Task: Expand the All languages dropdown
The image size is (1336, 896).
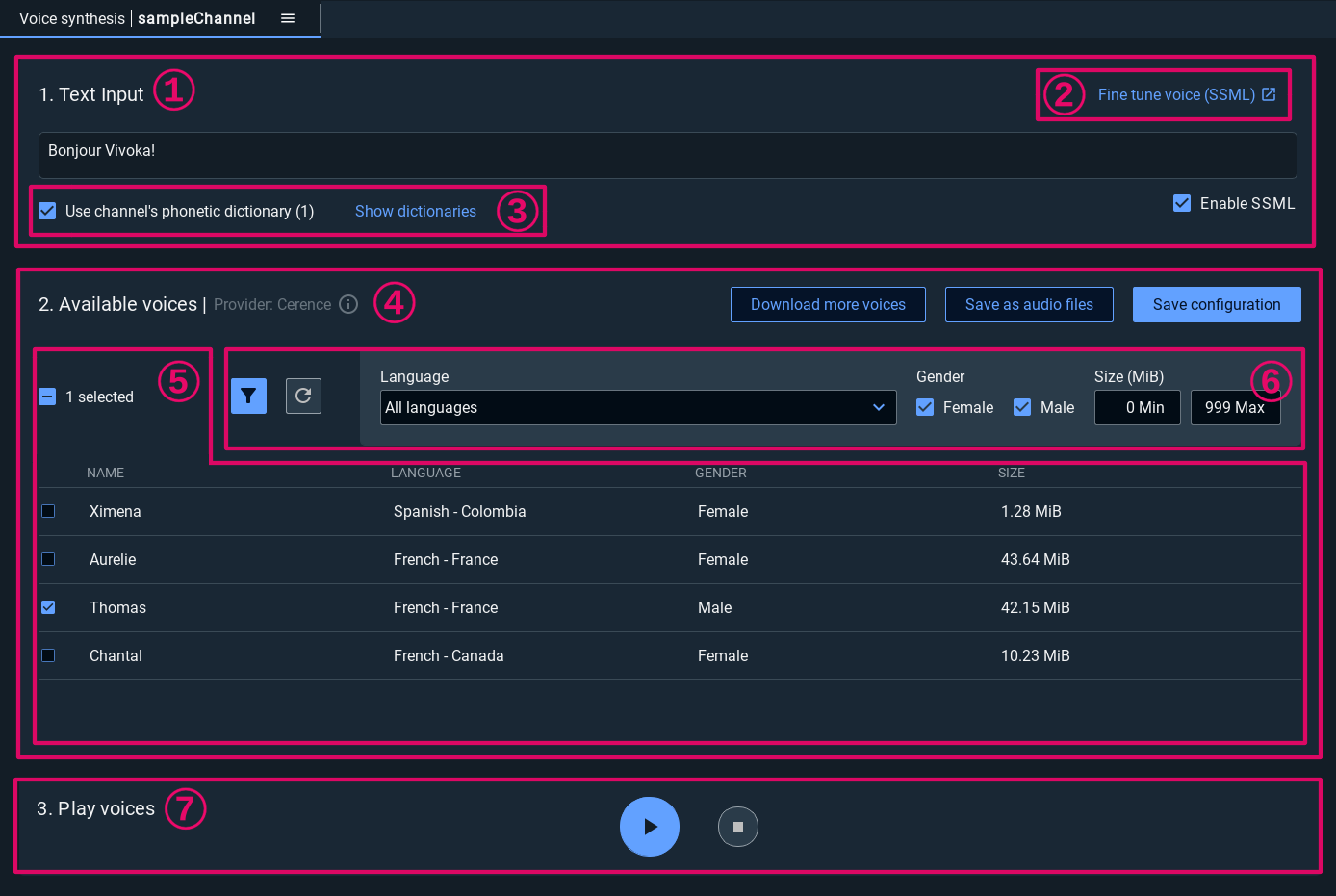Action: click(x=637, y=407)
